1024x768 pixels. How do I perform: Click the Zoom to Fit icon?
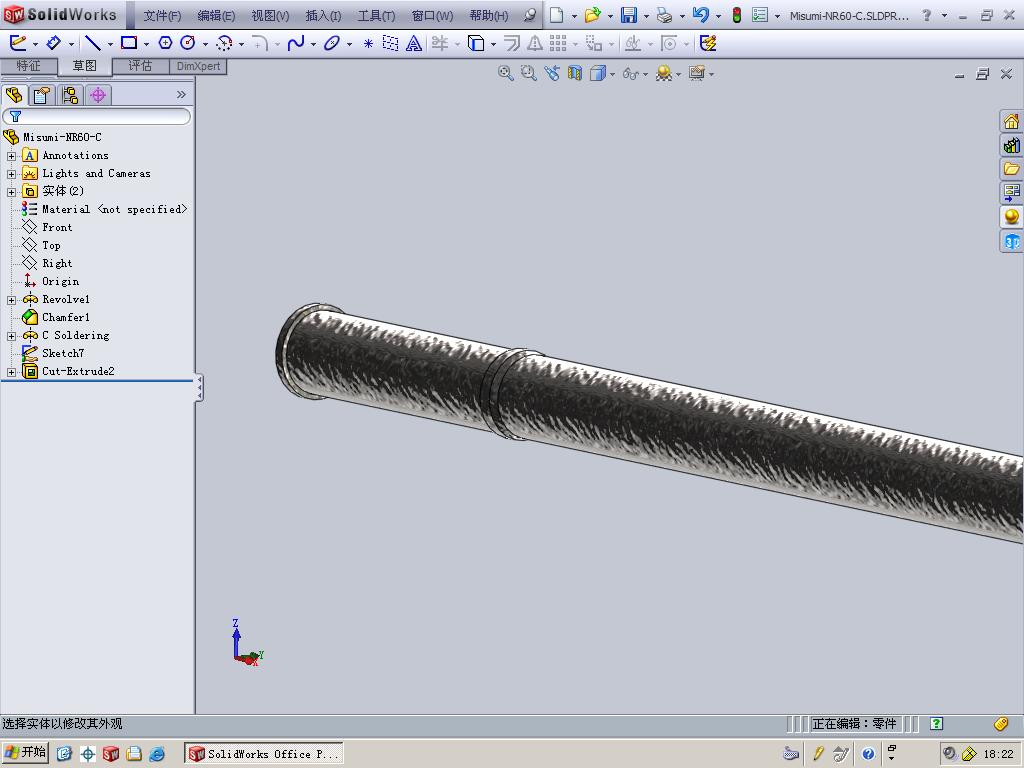(x=506, y=73)
